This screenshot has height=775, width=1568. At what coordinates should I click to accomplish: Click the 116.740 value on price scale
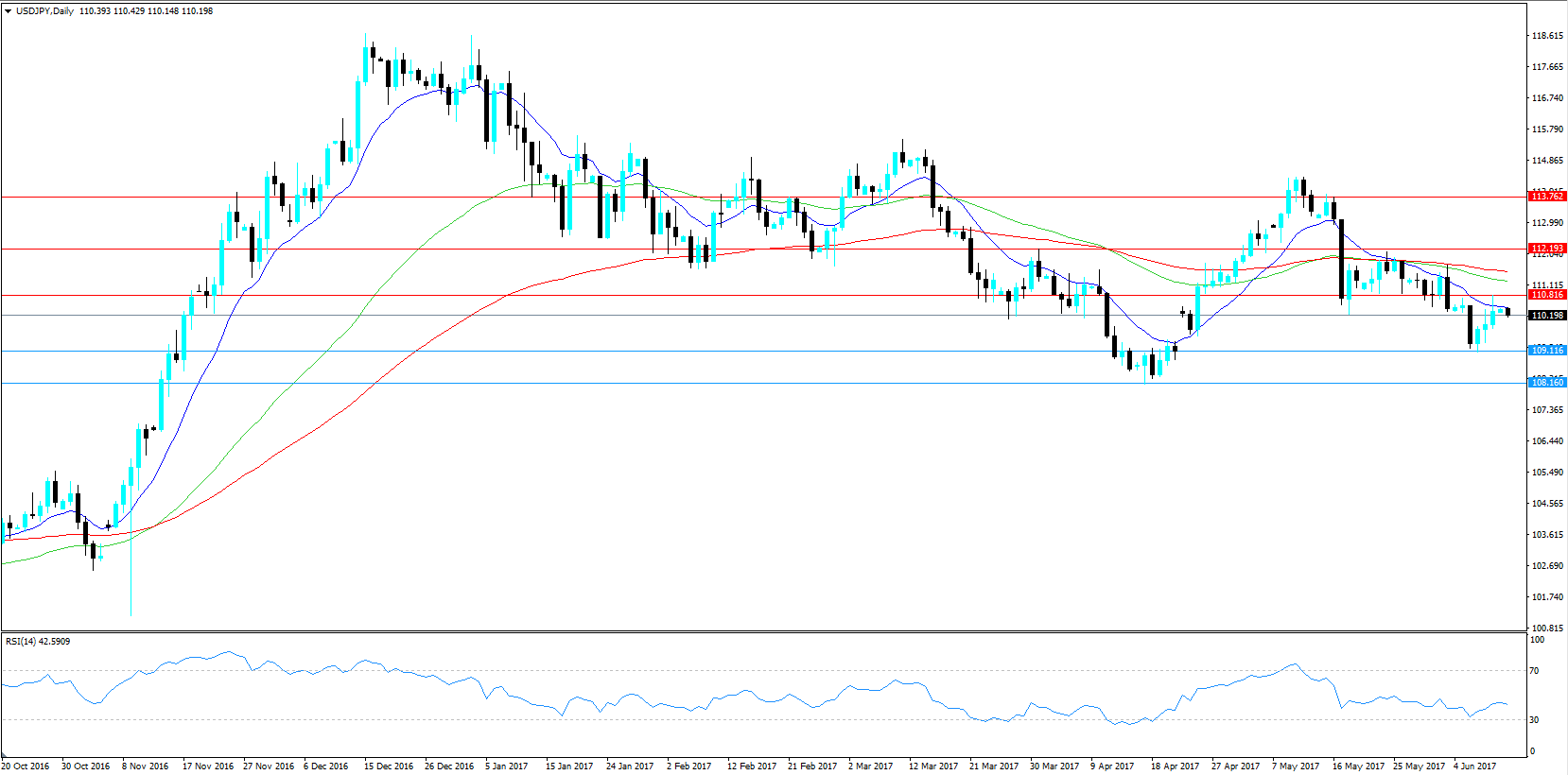coord(1547,98)
